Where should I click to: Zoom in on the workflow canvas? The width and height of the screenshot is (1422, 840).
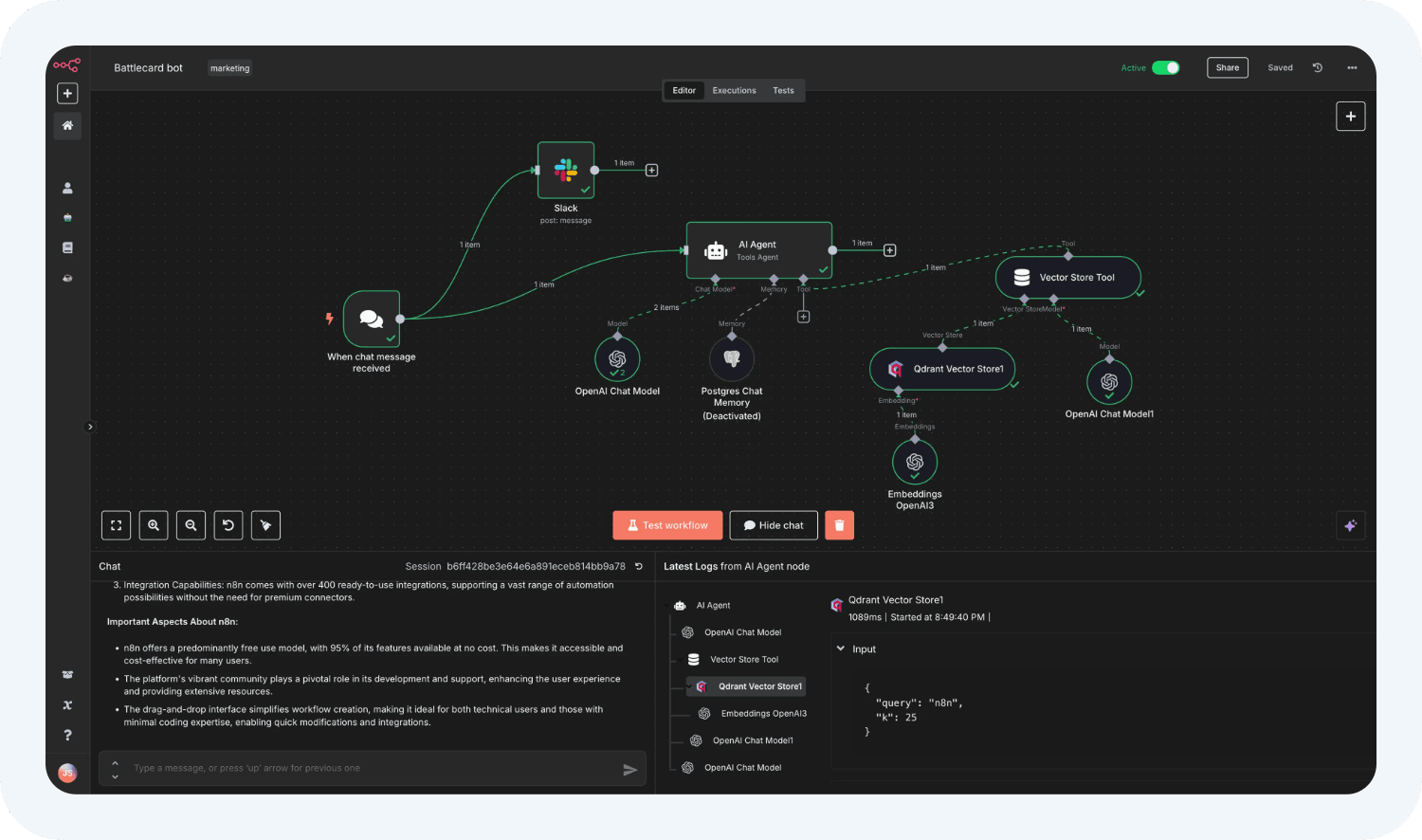click(x=154, y=525)
